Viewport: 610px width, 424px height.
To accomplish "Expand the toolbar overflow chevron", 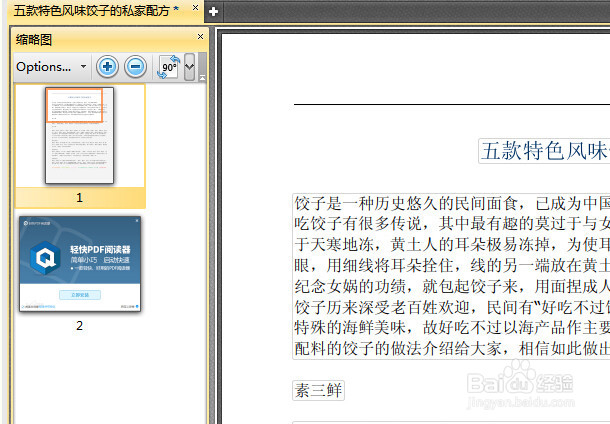I will tap(189, 67).
